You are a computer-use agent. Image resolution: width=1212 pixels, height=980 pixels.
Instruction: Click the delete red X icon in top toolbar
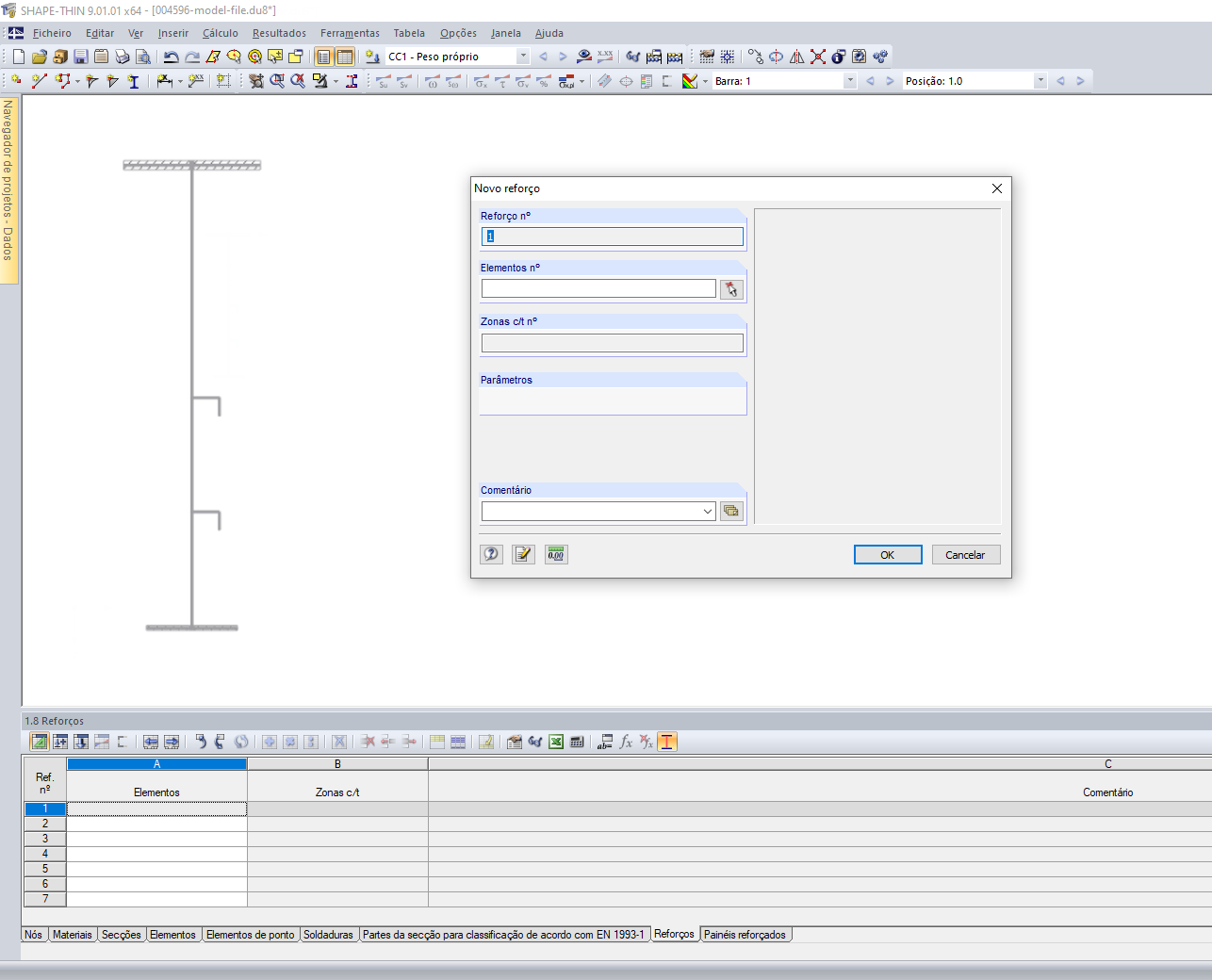point(818,57)
